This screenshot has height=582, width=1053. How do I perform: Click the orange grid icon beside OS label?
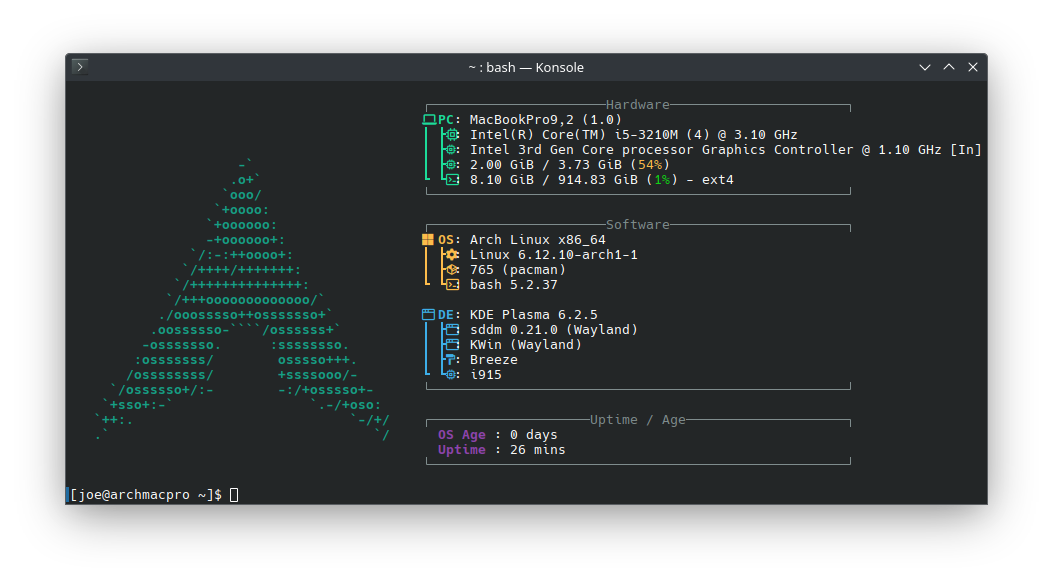[428, 240]
